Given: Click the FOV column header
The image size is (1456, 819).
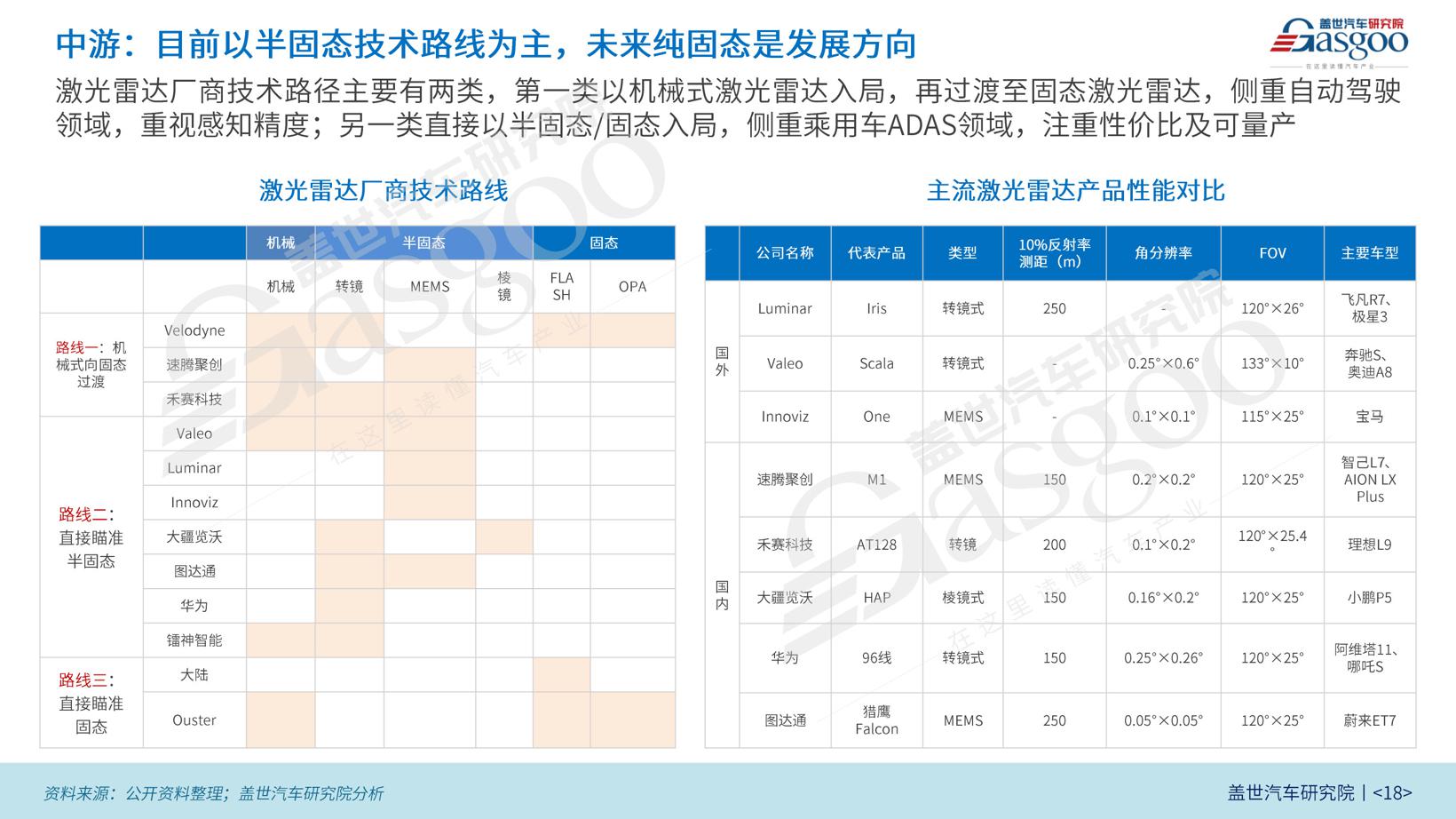Looking at the screenshot, I should point(1271,253).
